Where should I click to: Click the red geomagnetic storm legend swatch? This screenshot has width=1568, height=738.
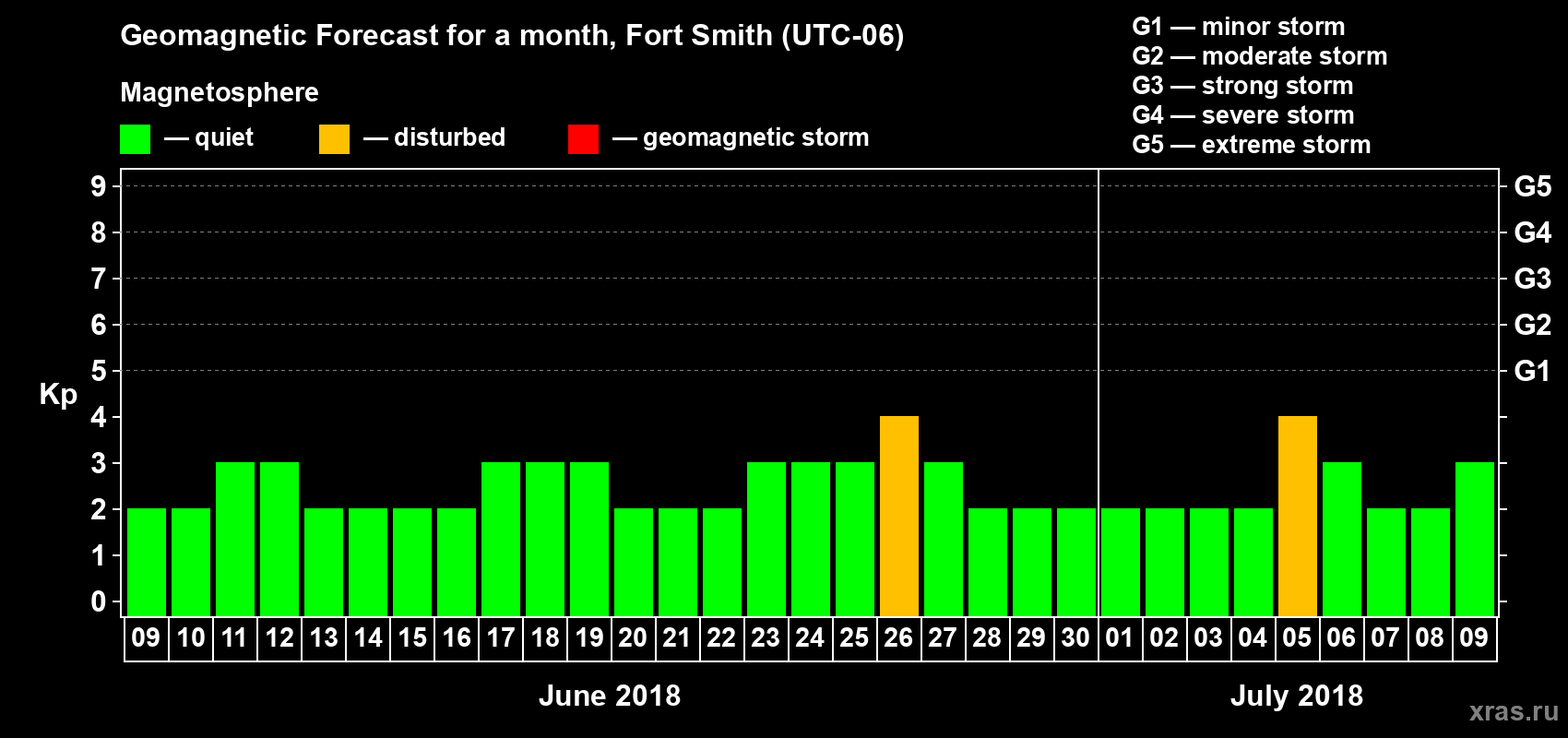point(583,139)
